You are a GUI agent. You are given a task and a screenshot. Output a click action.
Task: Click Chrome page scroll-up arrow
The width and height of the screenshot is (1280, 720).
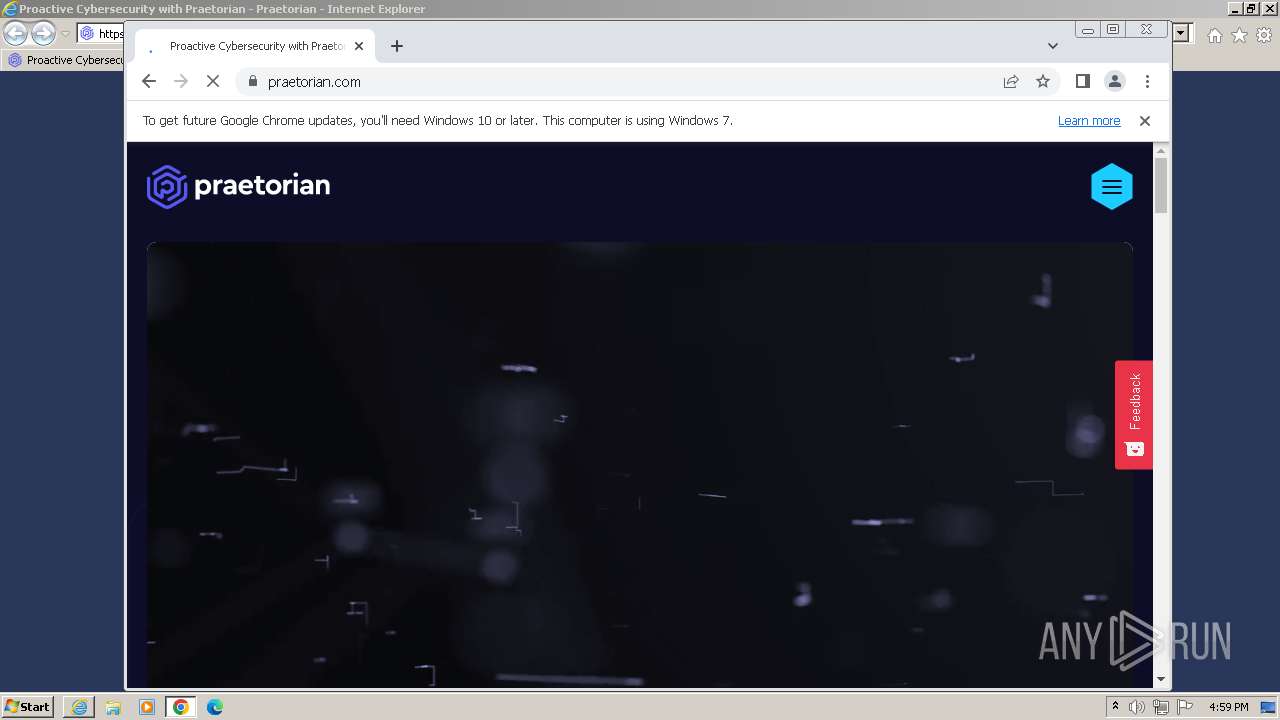[x=1161, y=150]
